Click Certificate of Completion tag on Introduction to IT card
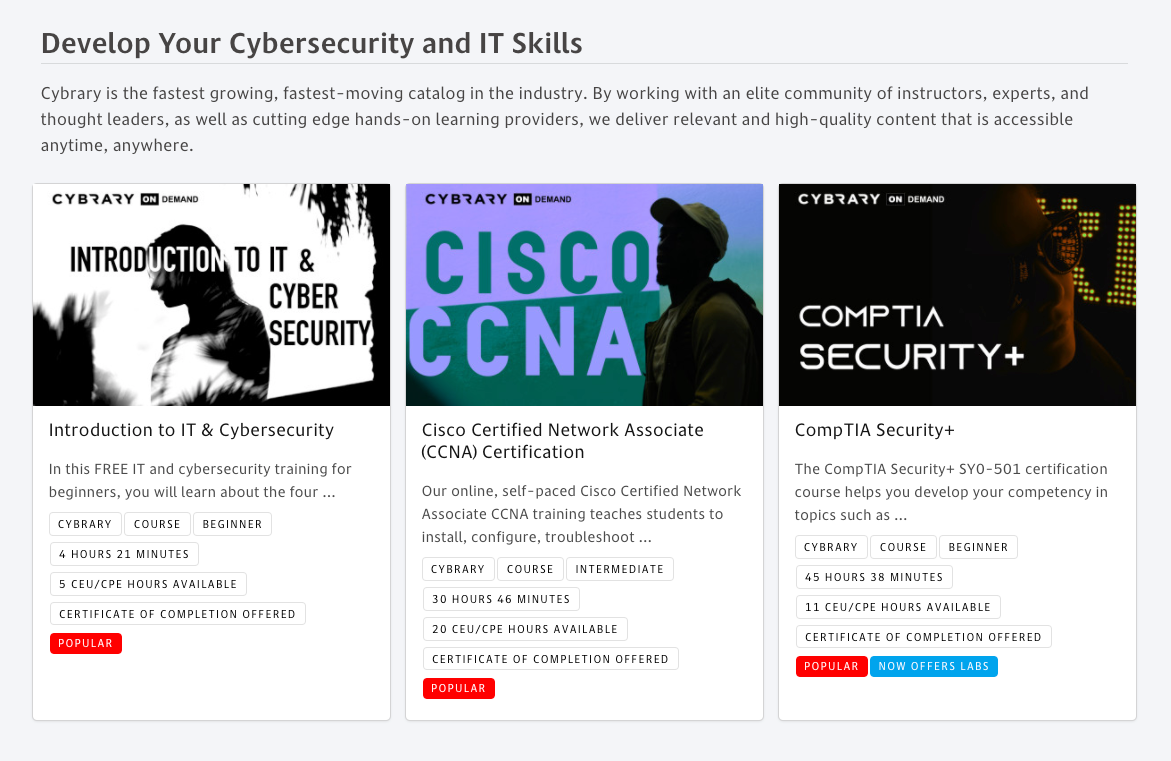Image resolution: width=1171 pixels, height=761 pixels. coord(177,614)
